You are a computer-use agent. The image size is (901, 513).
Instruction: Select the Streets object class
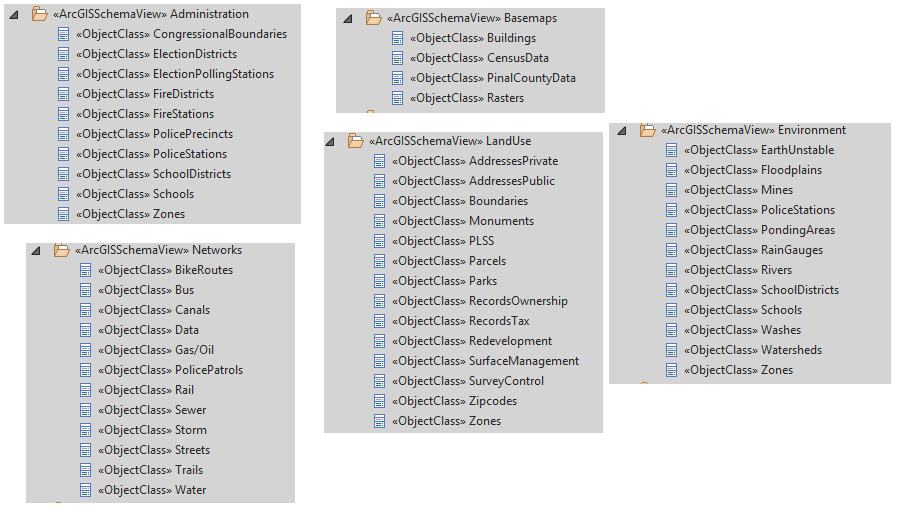click(x=154, y=450)
